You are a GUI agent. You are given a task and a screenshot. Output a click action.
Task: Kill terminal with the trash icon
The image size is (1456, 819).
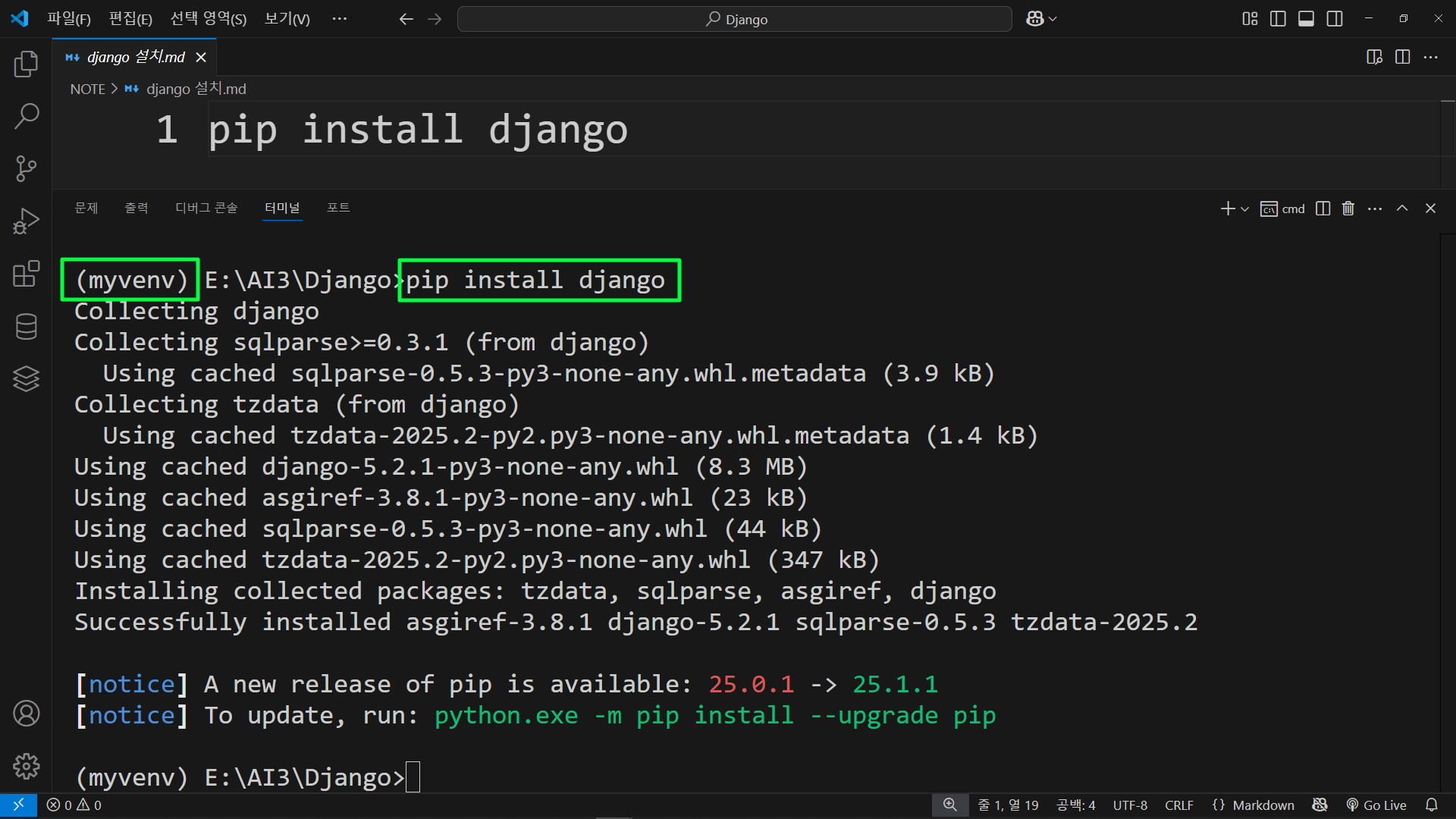pos(1348,209)
